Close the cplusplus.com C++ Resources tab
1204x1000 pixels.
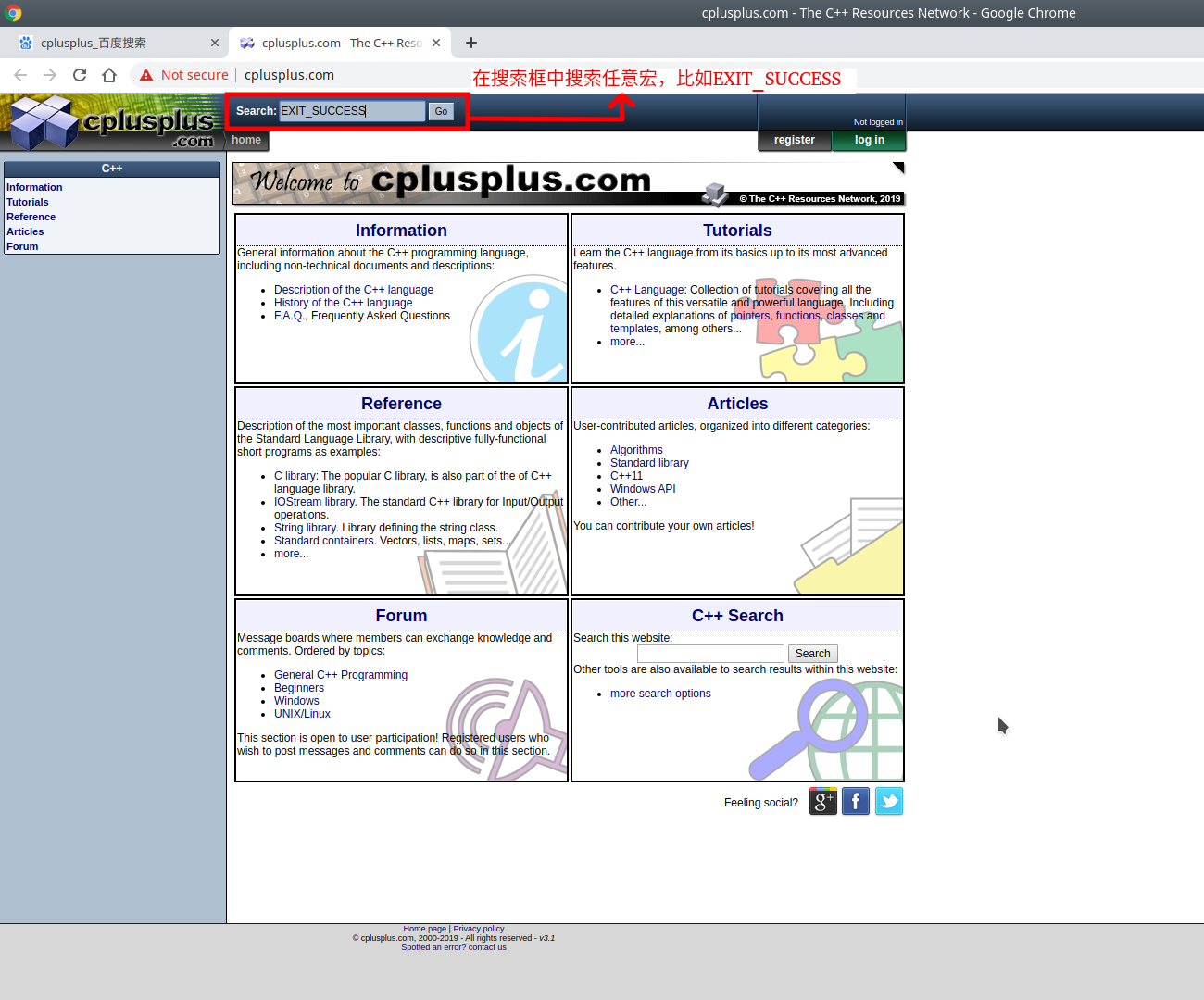click(436, 43)
